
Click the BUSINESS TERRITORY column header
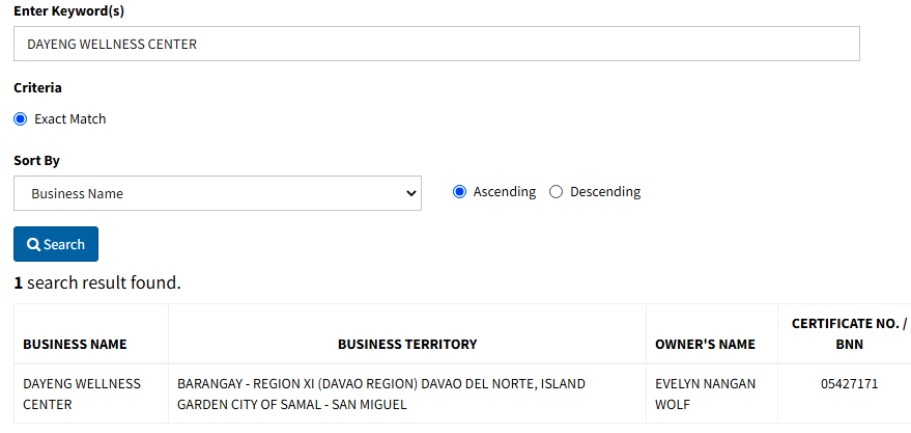pos(407,345)
